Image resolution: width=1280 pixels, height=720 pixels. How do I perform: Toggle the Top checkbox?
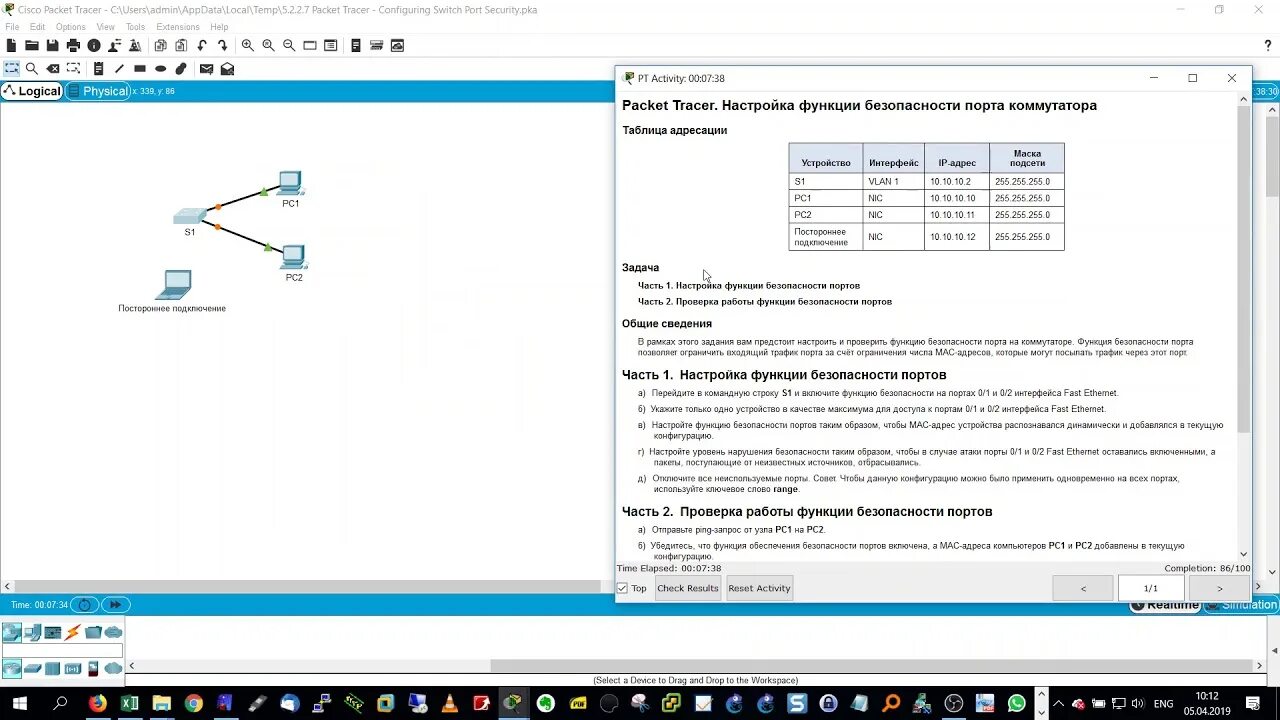(622, 588)
